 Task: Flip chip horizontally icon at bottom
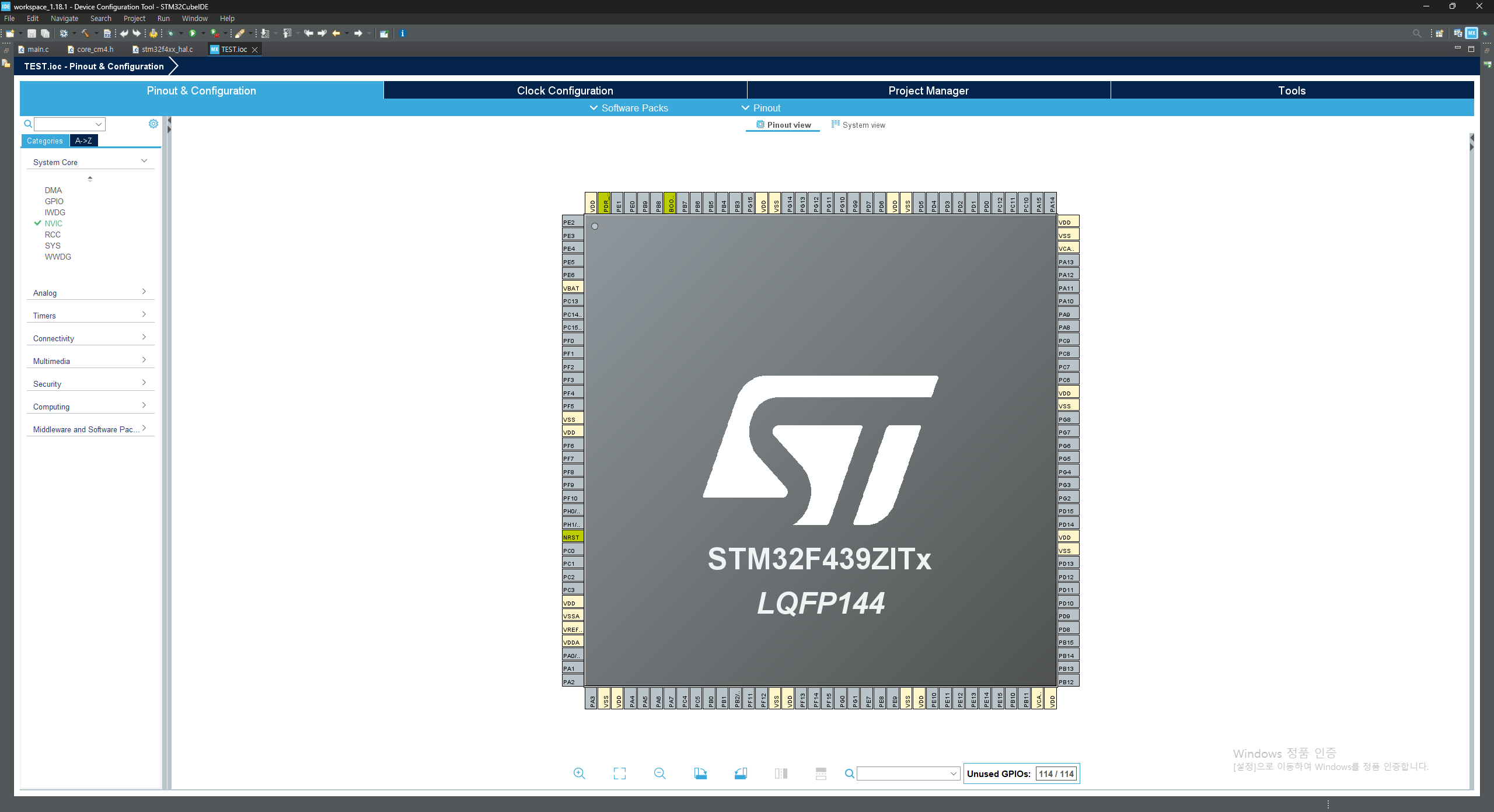(x=781, y=773)
